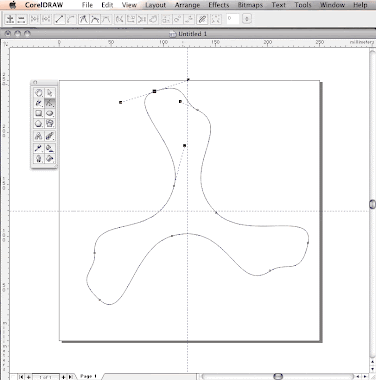
Task: Click the curve smoothness stepper arrows
Action: [247, 19]
